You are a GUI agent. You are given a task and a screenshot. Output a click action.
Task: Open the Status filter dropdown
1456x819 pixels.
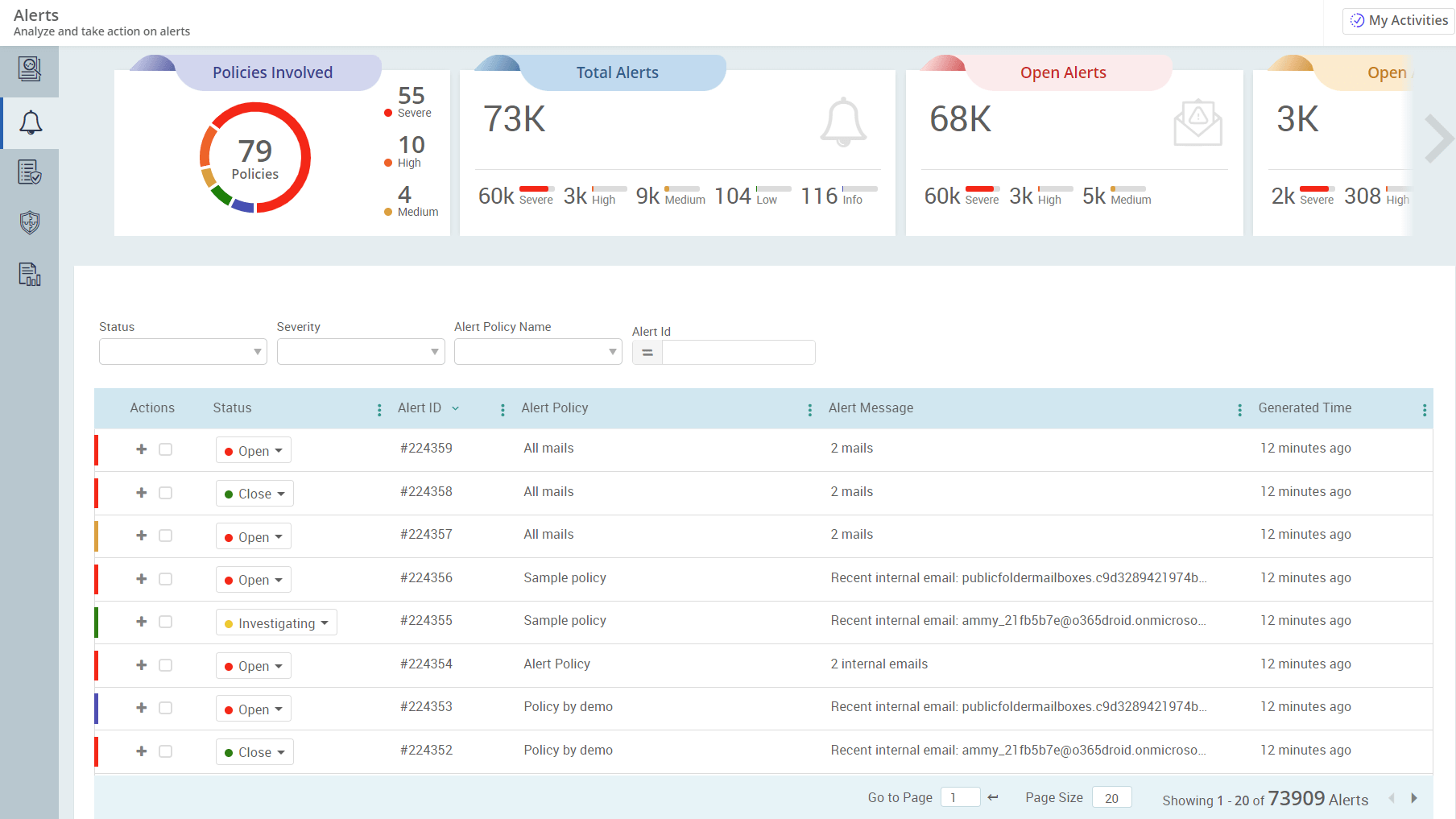tap(182, 351)
